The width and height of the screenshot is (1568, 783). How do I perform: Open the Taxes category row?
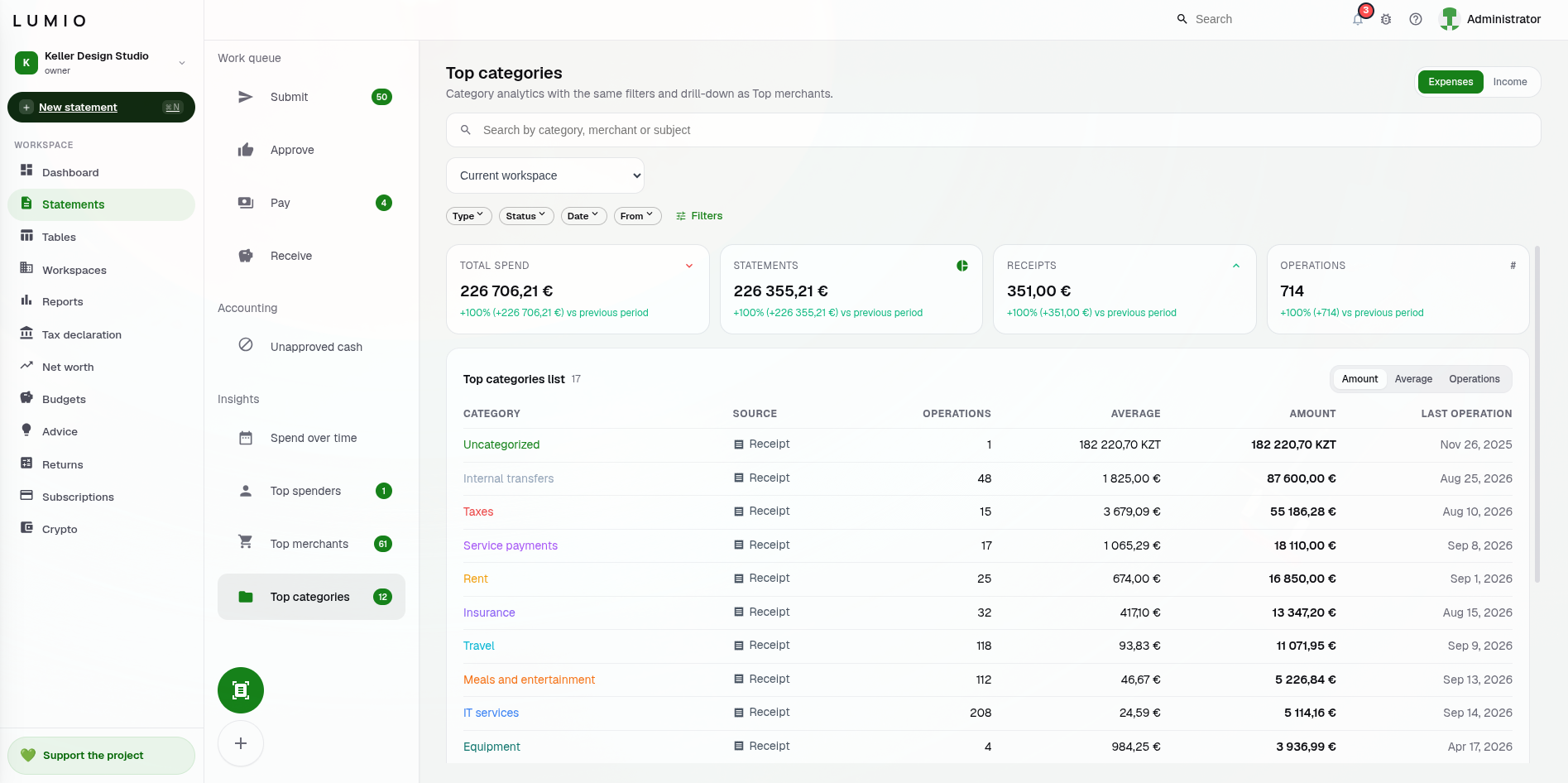987,512
